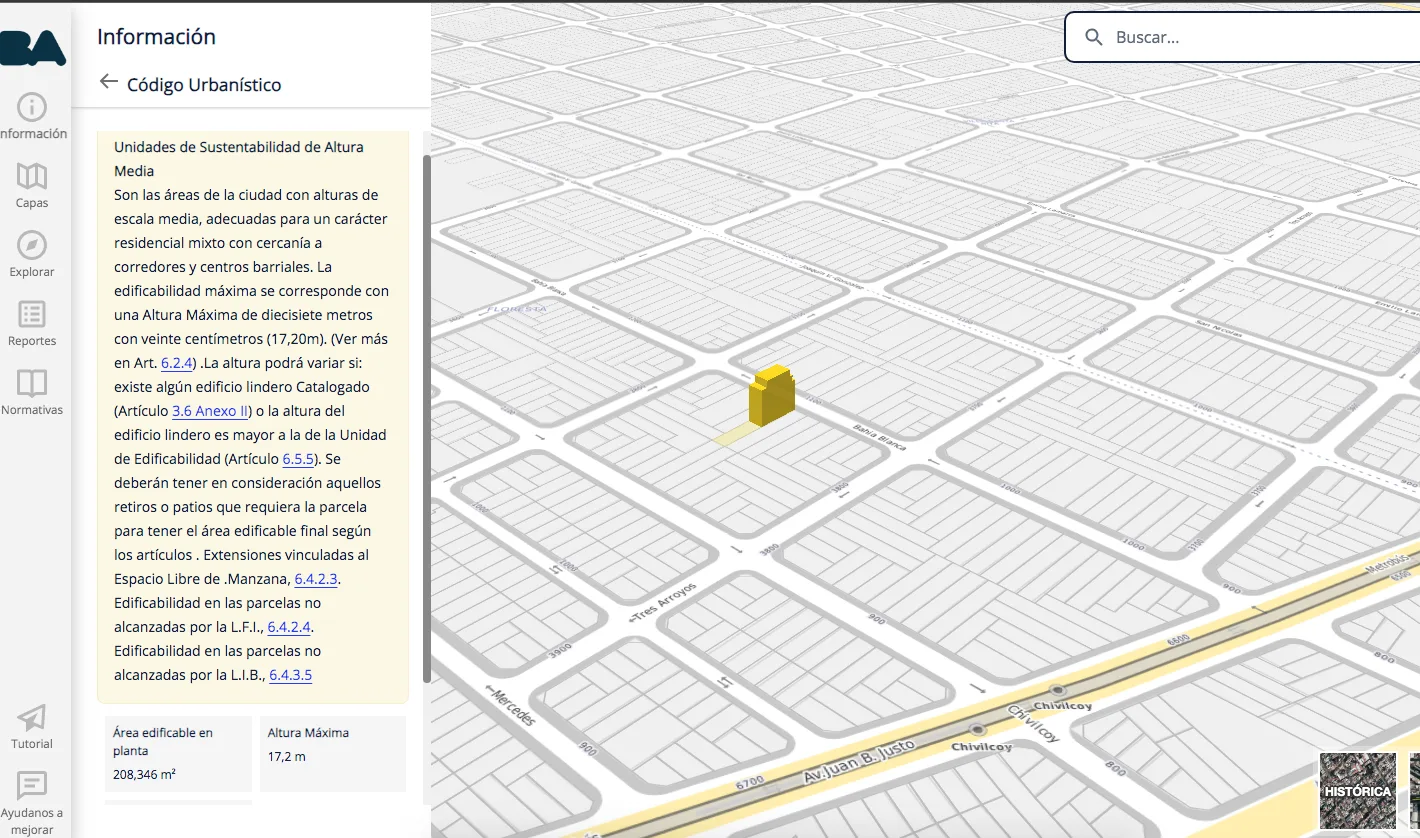Open the 6.4.3.5 article link
The width and height of the screenshot is (1420, 838).
(291, 675)
